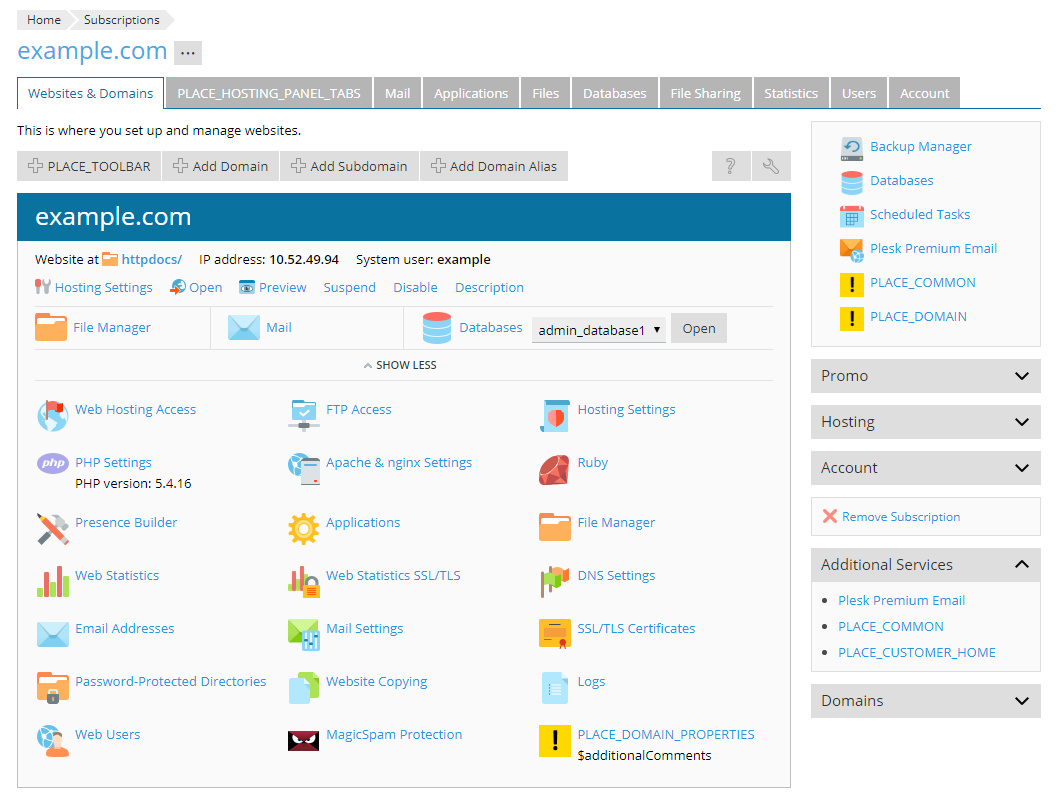Open the SSL/TLS Certificates icon
This screenshot has height=792, width=1058.
554,634
